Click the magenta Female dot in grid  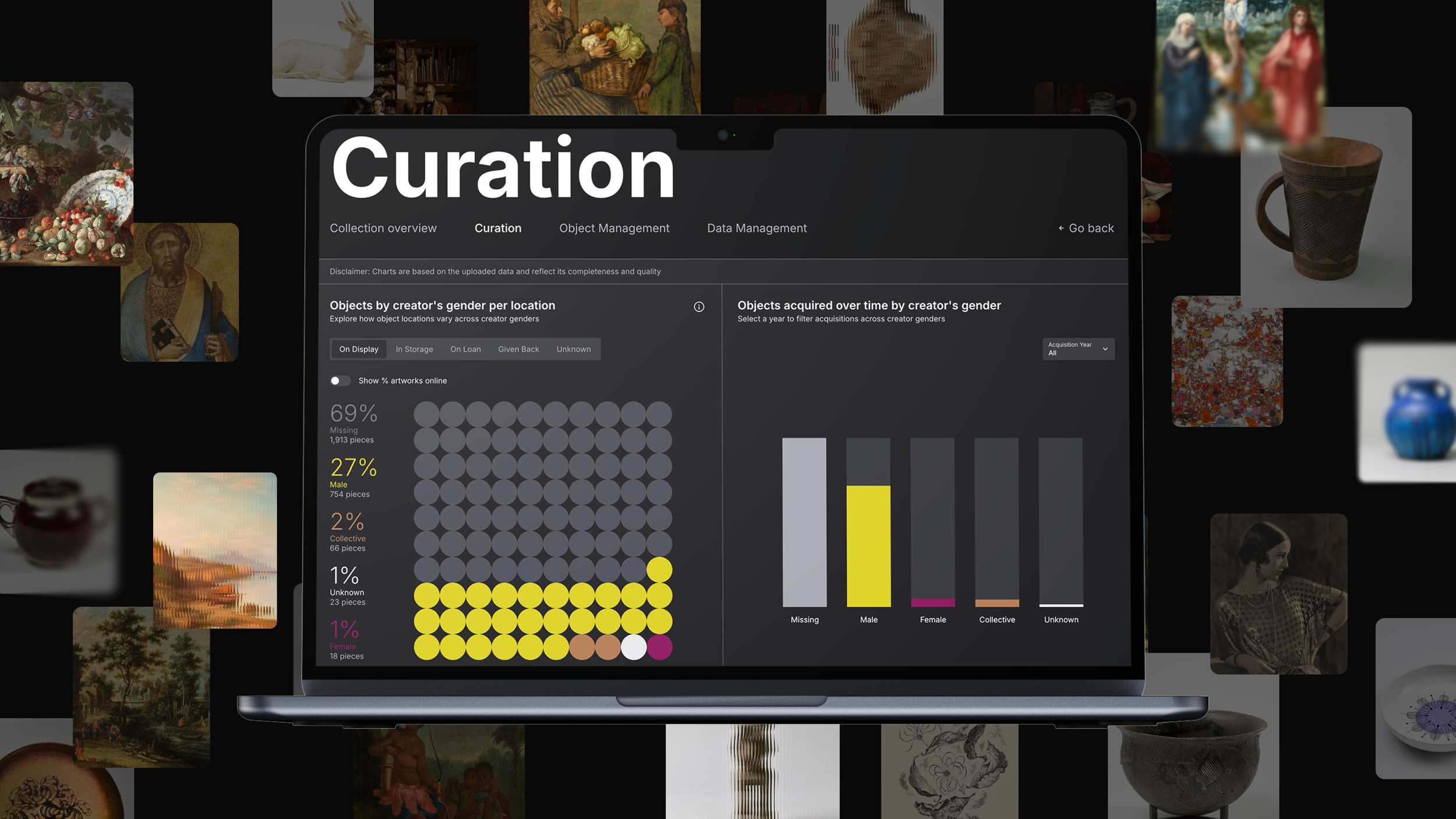tap(659, 648)
